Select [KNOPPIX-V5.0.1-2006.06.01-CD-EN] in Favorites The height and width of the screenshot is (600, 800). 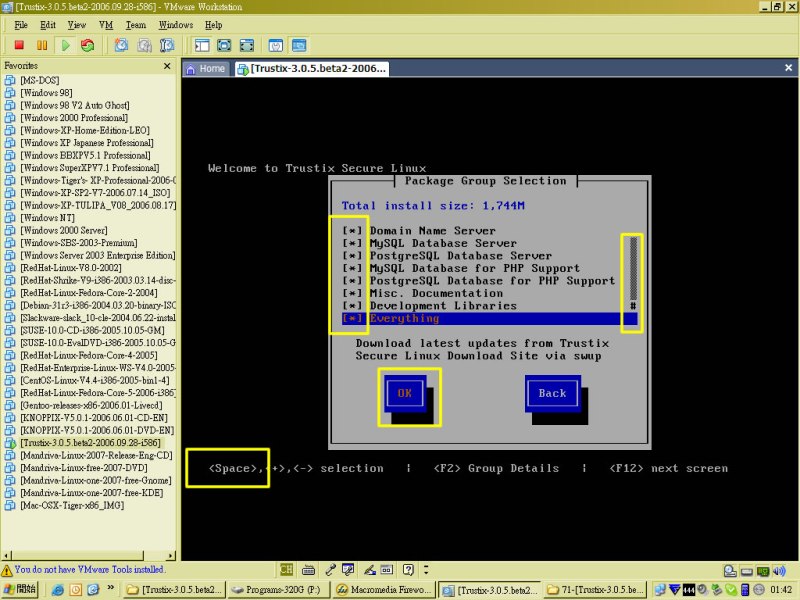pyautogui.click(x=94, y=418)
